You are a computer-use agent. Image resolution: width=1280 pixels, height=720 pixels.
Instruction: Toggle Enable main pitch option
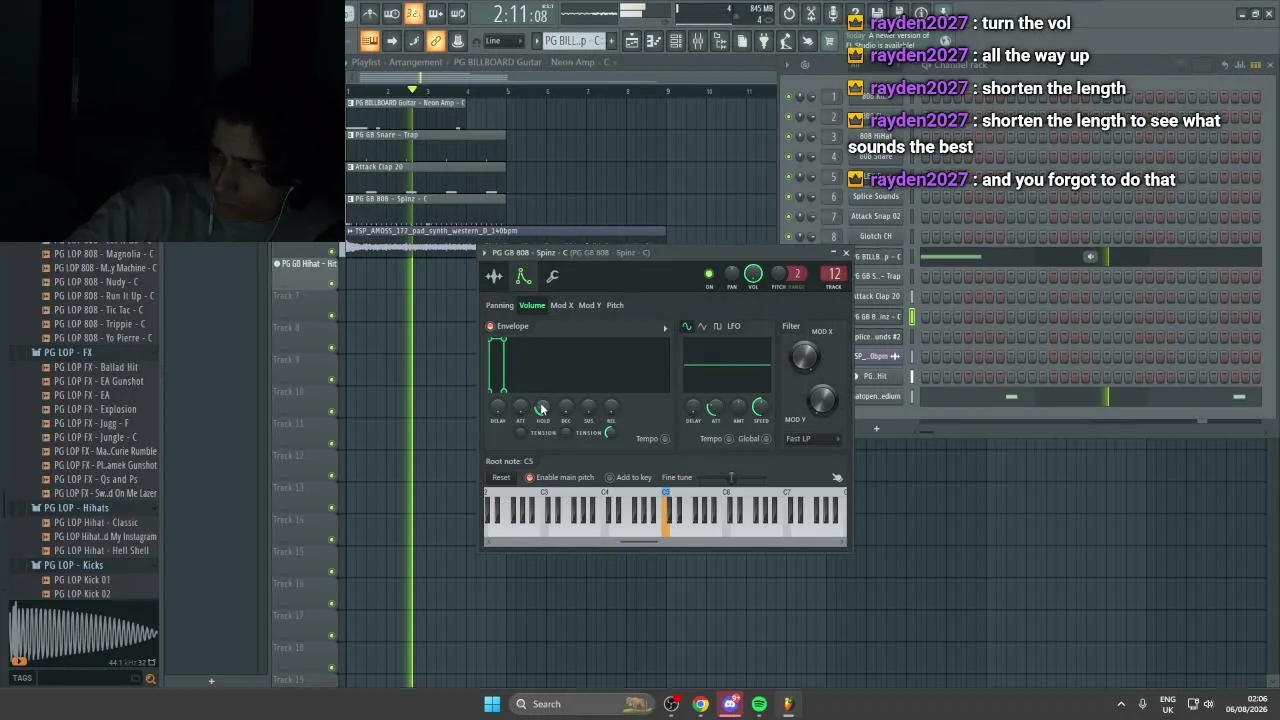[529, 478]
